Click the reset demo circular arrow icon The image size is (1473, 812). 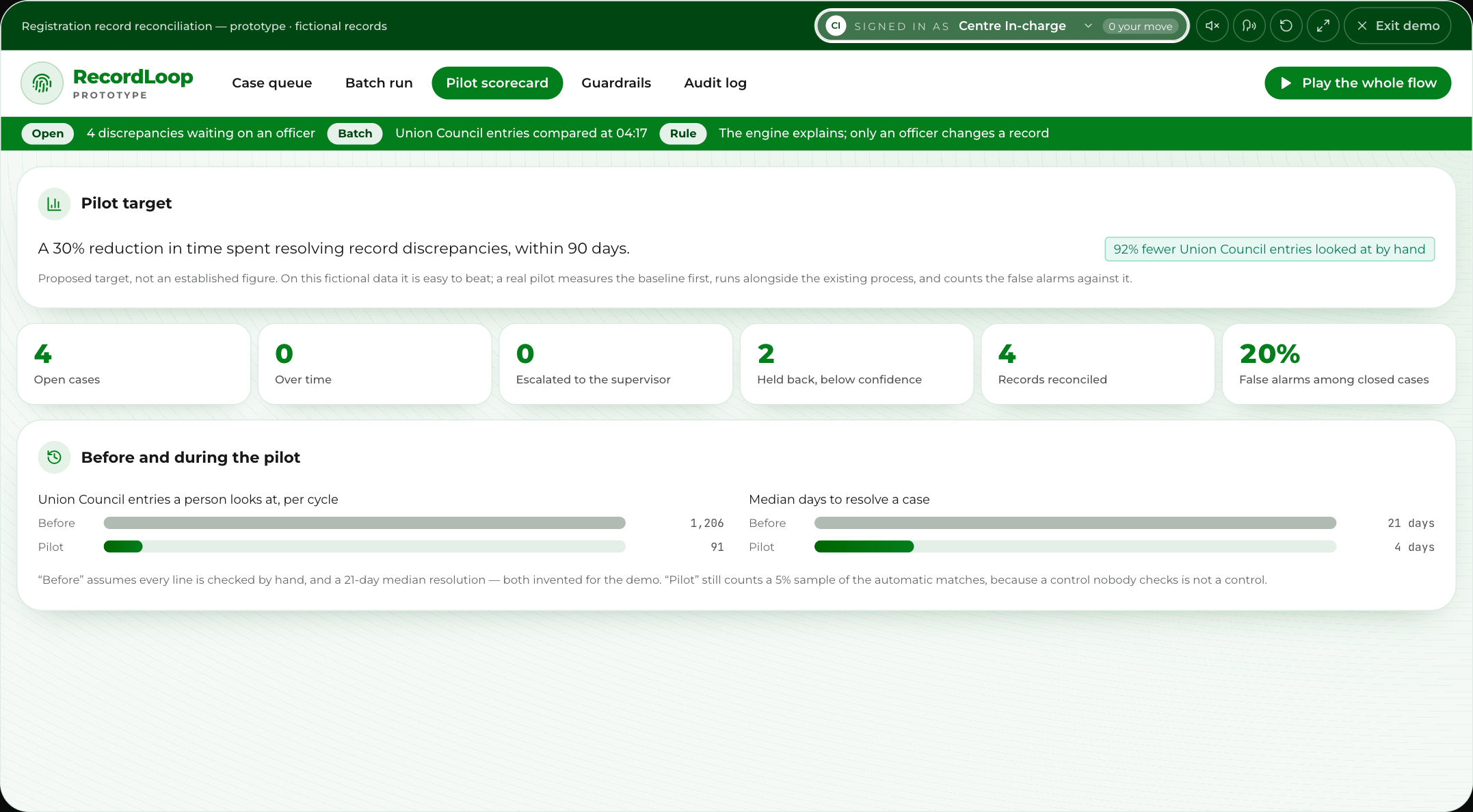point(1286,26)
